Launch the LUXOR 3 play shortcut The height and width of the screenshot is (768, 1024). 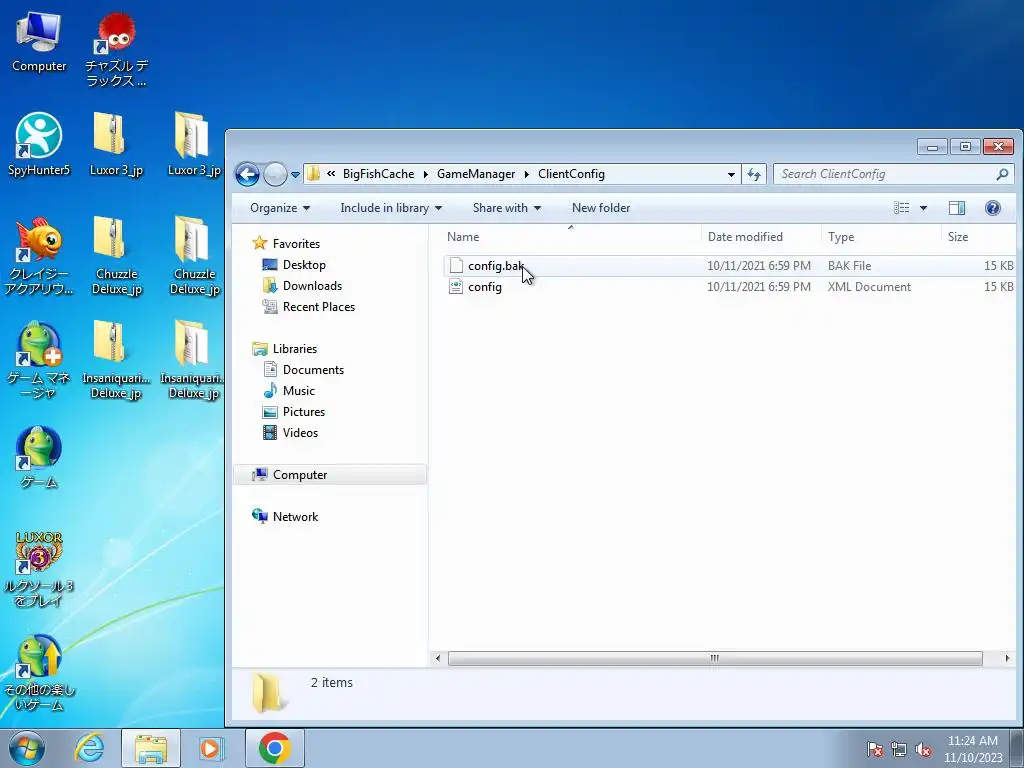click(x=39, y=568)
